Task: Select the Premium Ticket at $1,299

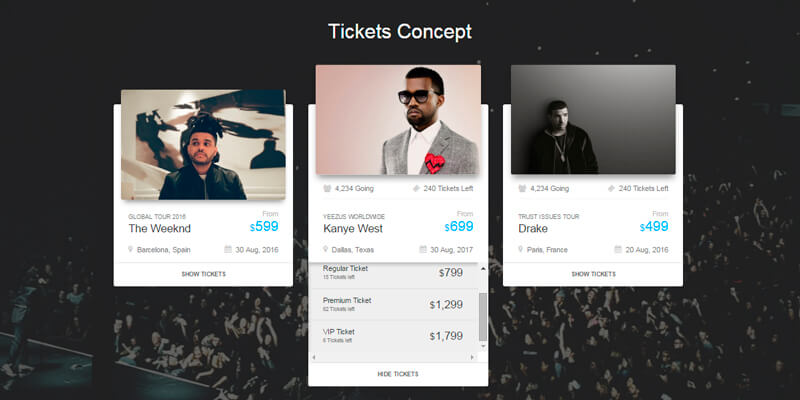Action: 393,304
